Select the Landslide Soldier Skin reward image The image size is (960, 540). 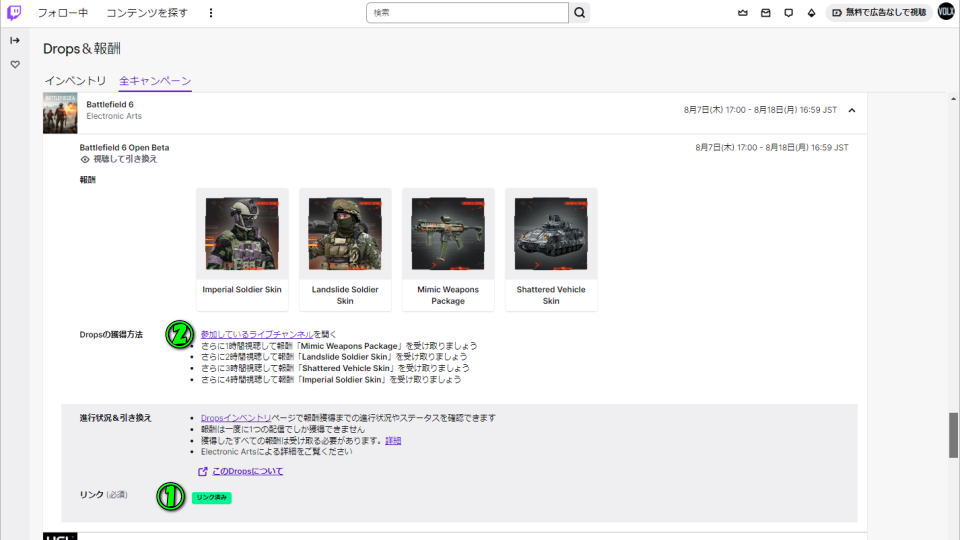coord(345,234)
